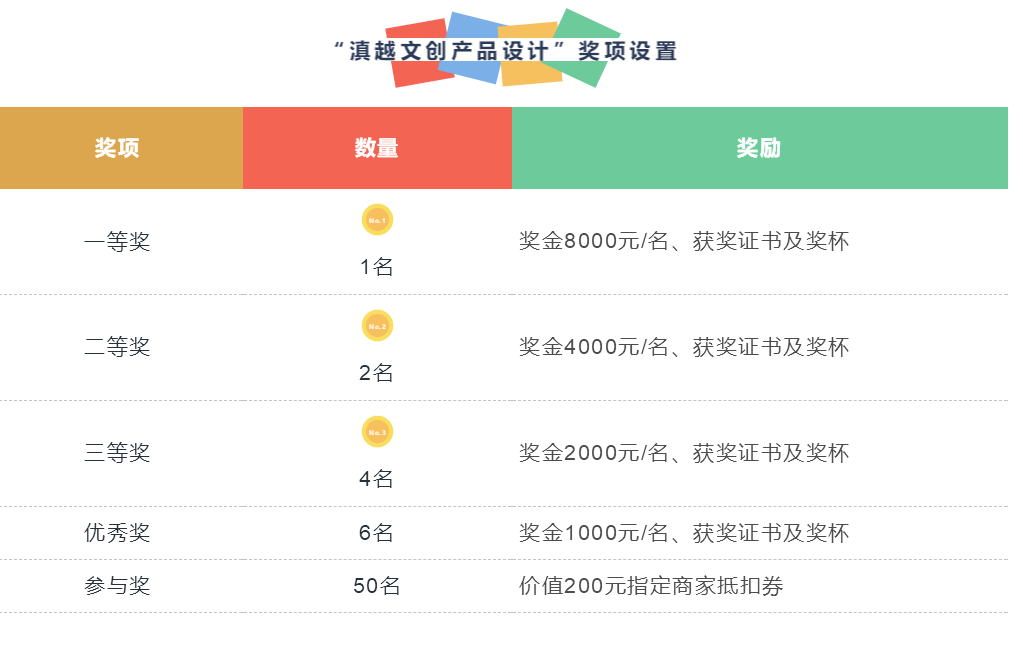The image size is (1023, 653).
Task: Click the green 奖励 column header
Action: pos(759,148)
